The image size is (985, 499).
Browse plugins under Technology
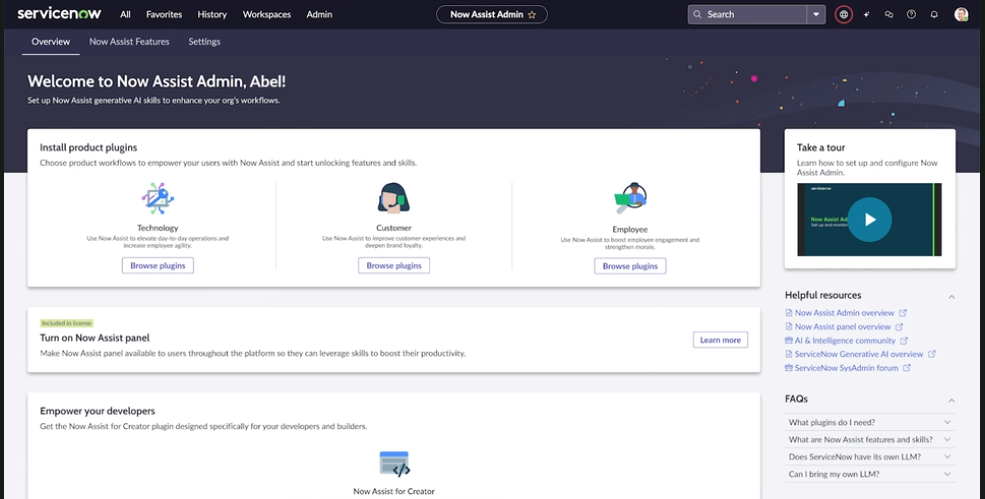click(158, 266)
